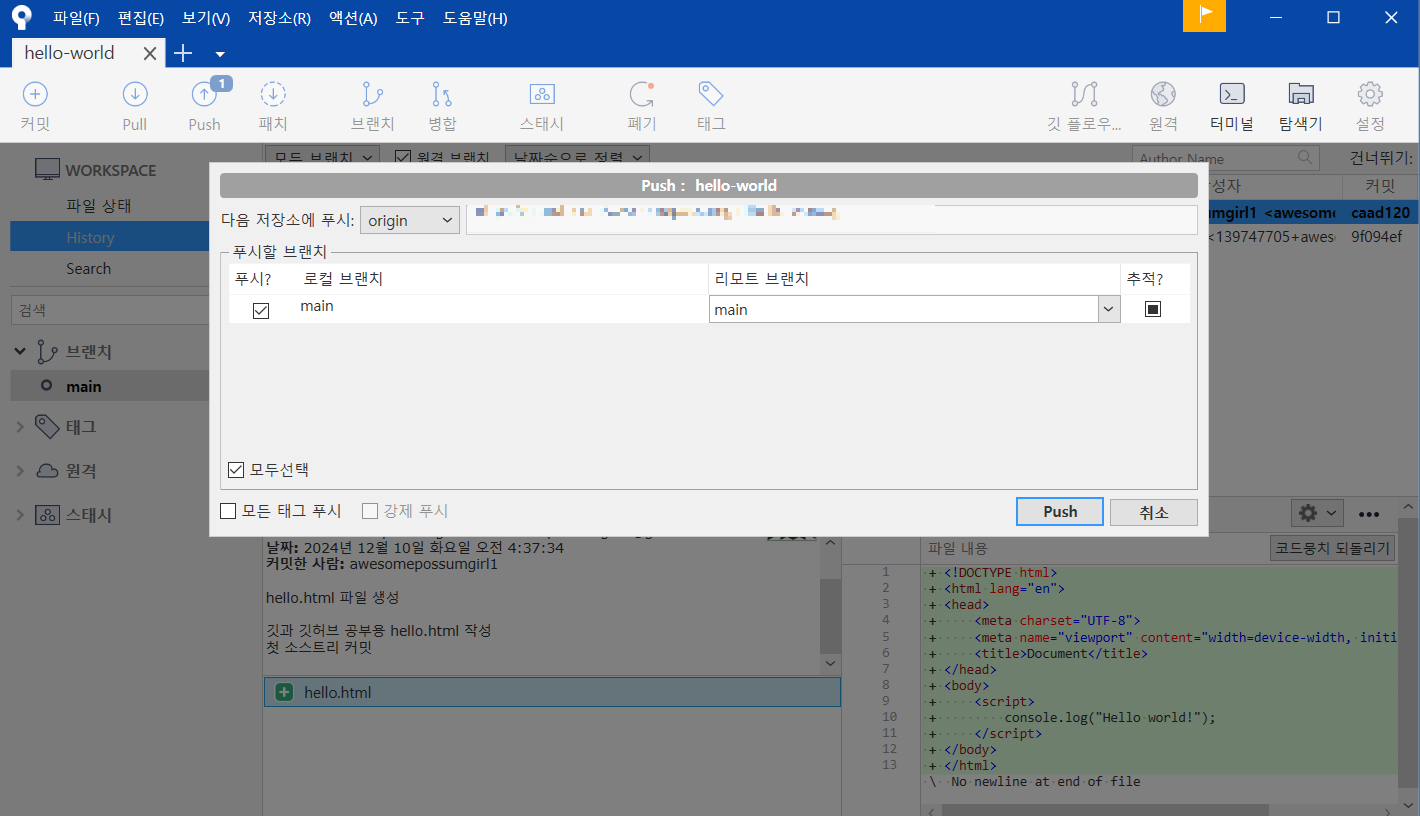Click the orange flag notification icon

click(1205, 16)
